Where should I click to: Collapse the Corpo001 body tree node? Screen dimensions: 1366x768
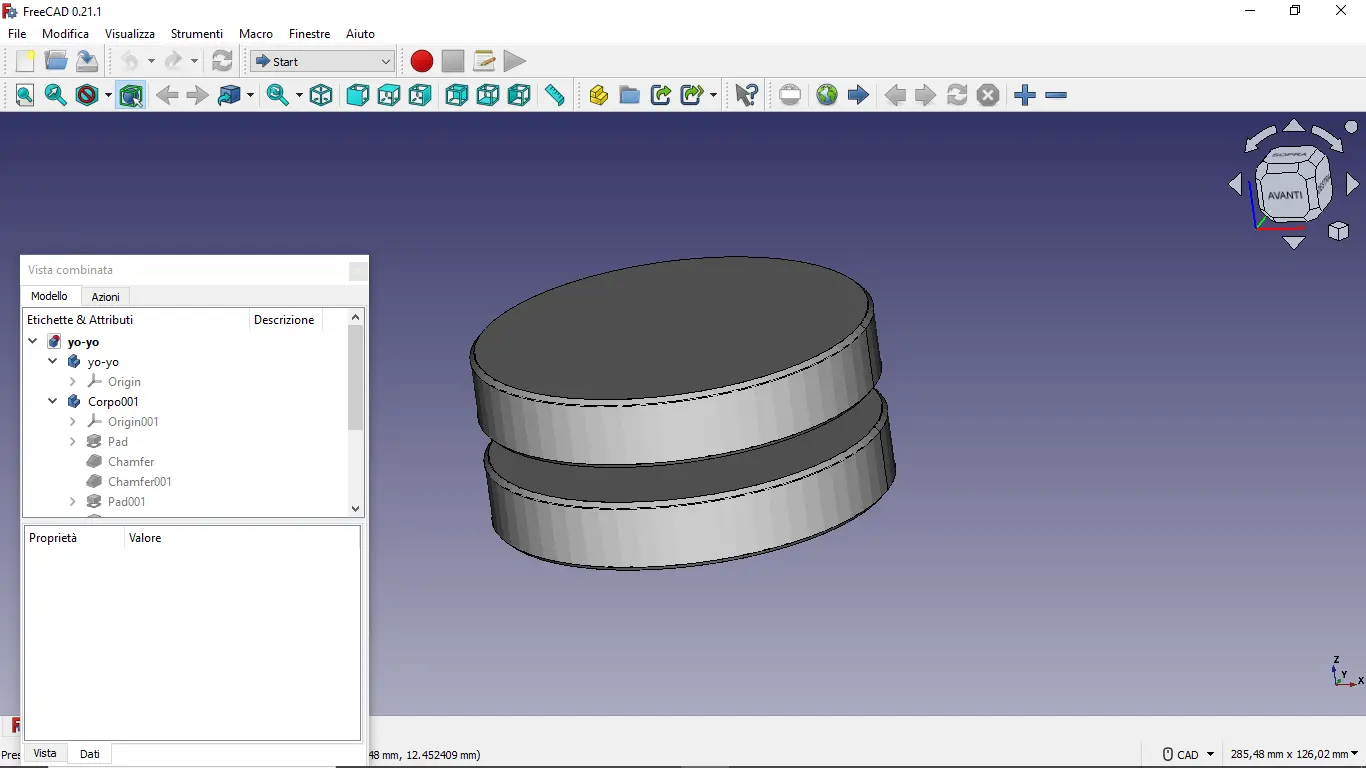(x=52, y=401)
